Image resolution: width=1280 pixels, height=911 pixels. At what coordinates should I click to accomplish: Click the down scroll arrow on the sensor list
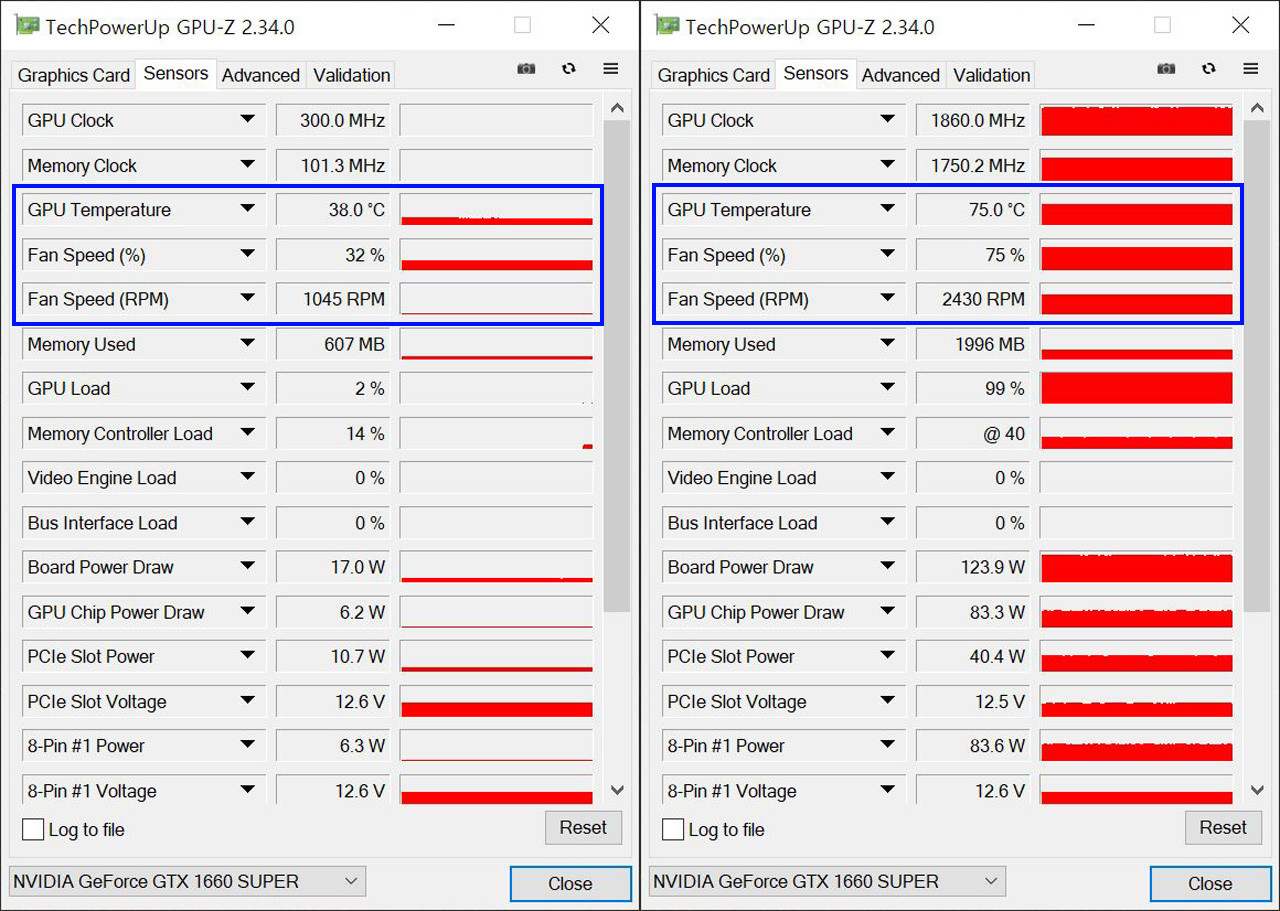[617, 789]
